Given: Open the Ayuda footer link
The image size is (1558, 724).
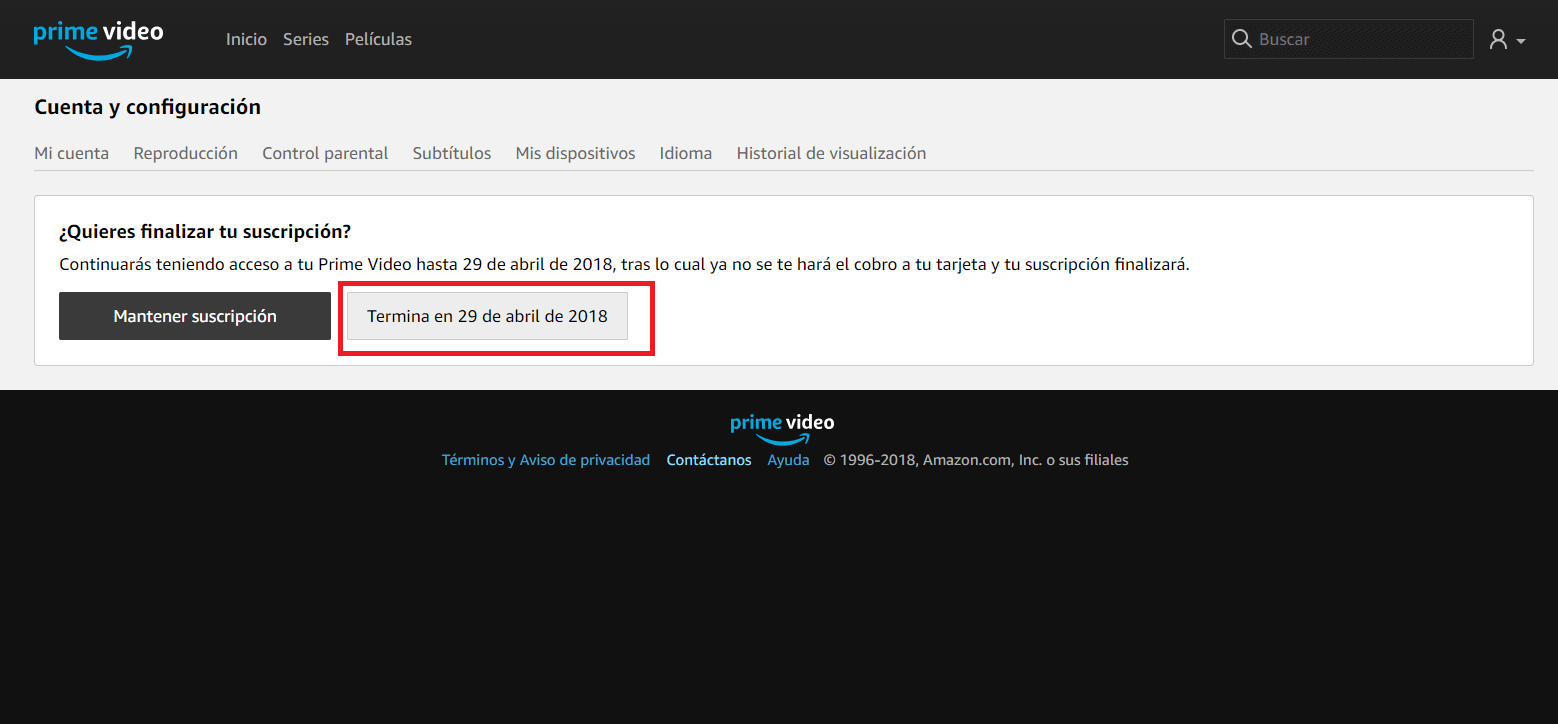Looking at the screenshot, I should pos(788,460).
